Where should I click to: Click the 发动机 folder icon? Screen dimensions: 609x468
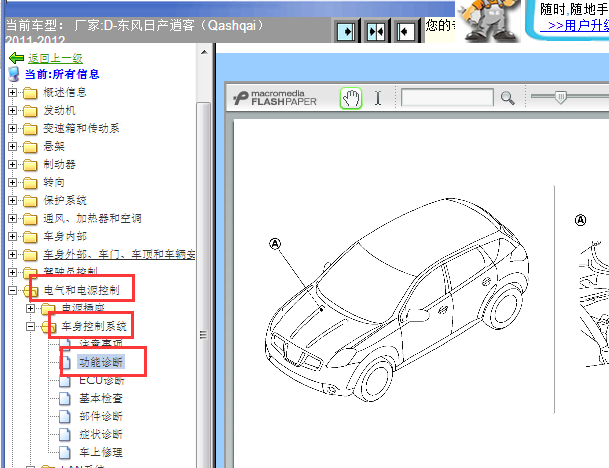30,111
